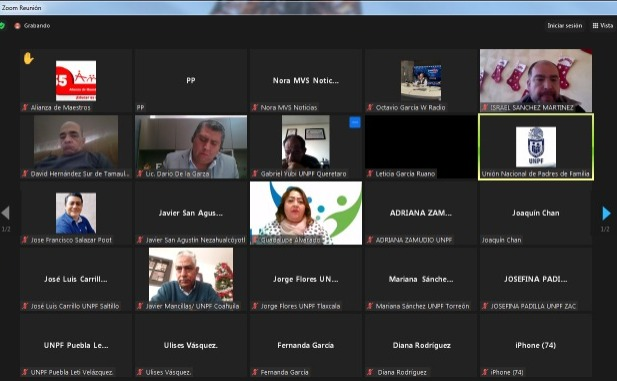Select the Unión Nacional de Padres de Familia tile

(x=536, y=147)
